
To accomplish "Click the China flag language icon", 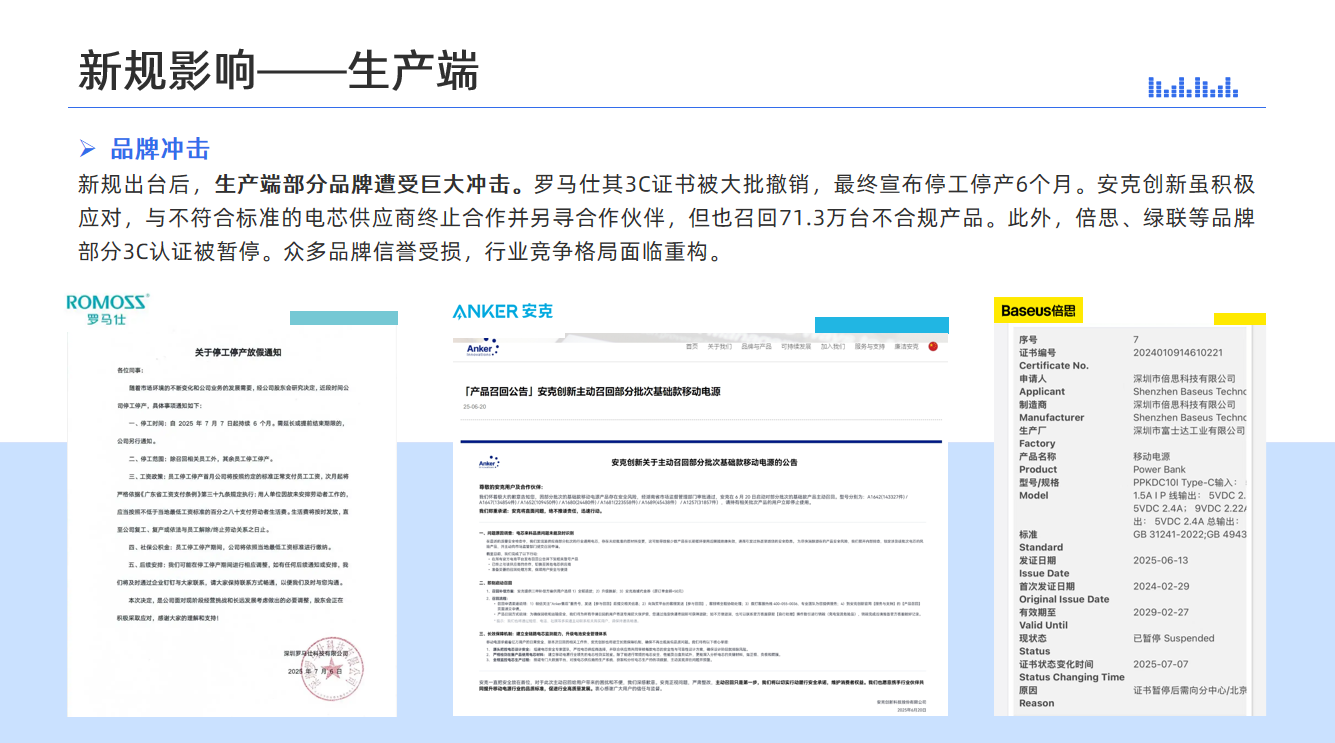I will pyautogui.click(x=934, y=346).
